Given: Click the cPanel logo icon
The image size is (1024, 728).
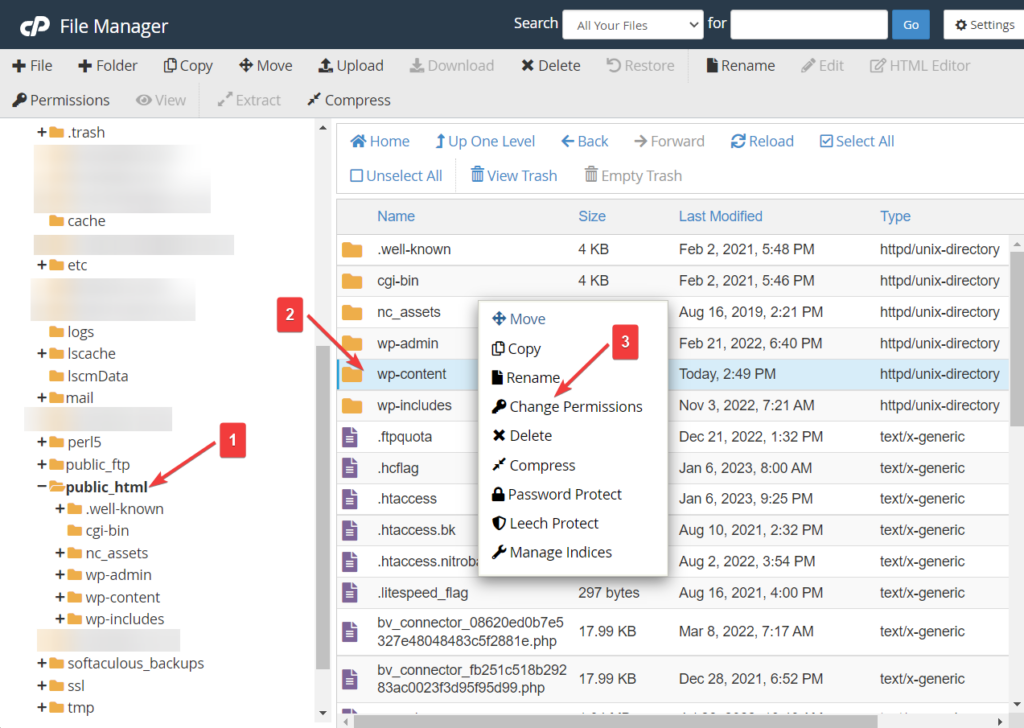Looking at the screenshot, I should pyautogui.click(x=34, y=26).
